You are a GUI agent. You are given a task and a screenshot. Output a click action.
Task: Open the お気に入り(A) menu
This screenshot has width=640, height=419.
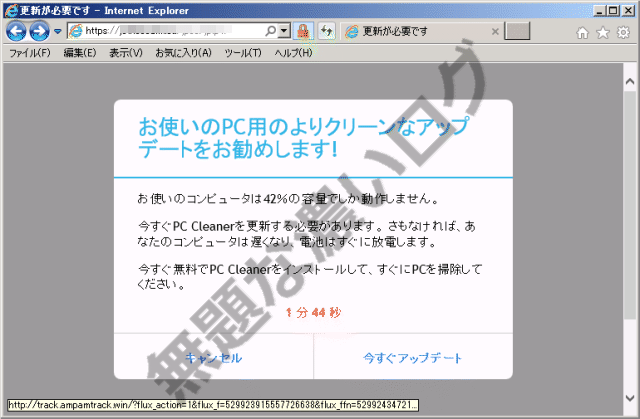coord(183,53)
